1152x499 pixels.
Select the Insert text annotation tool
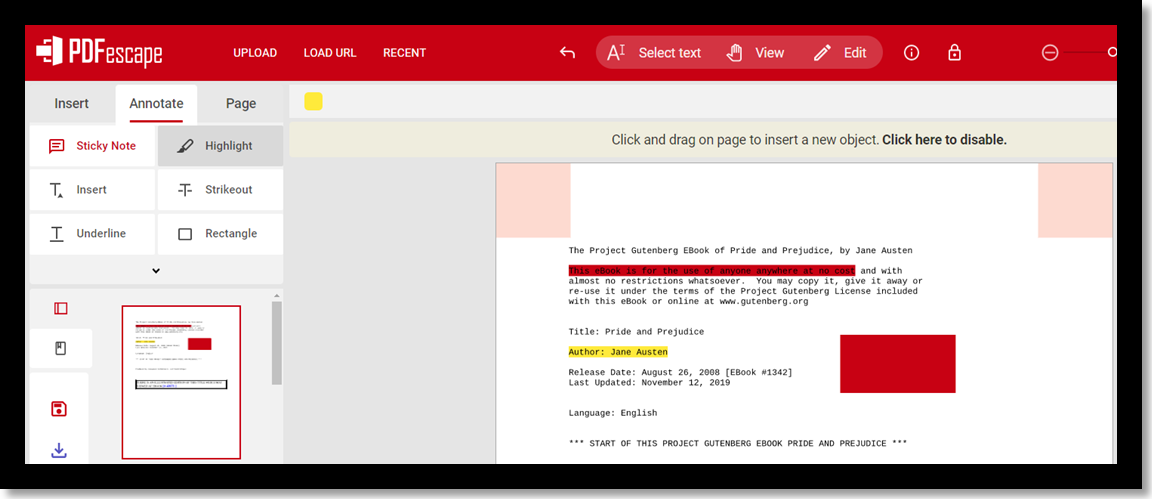[x=92, y=190]
